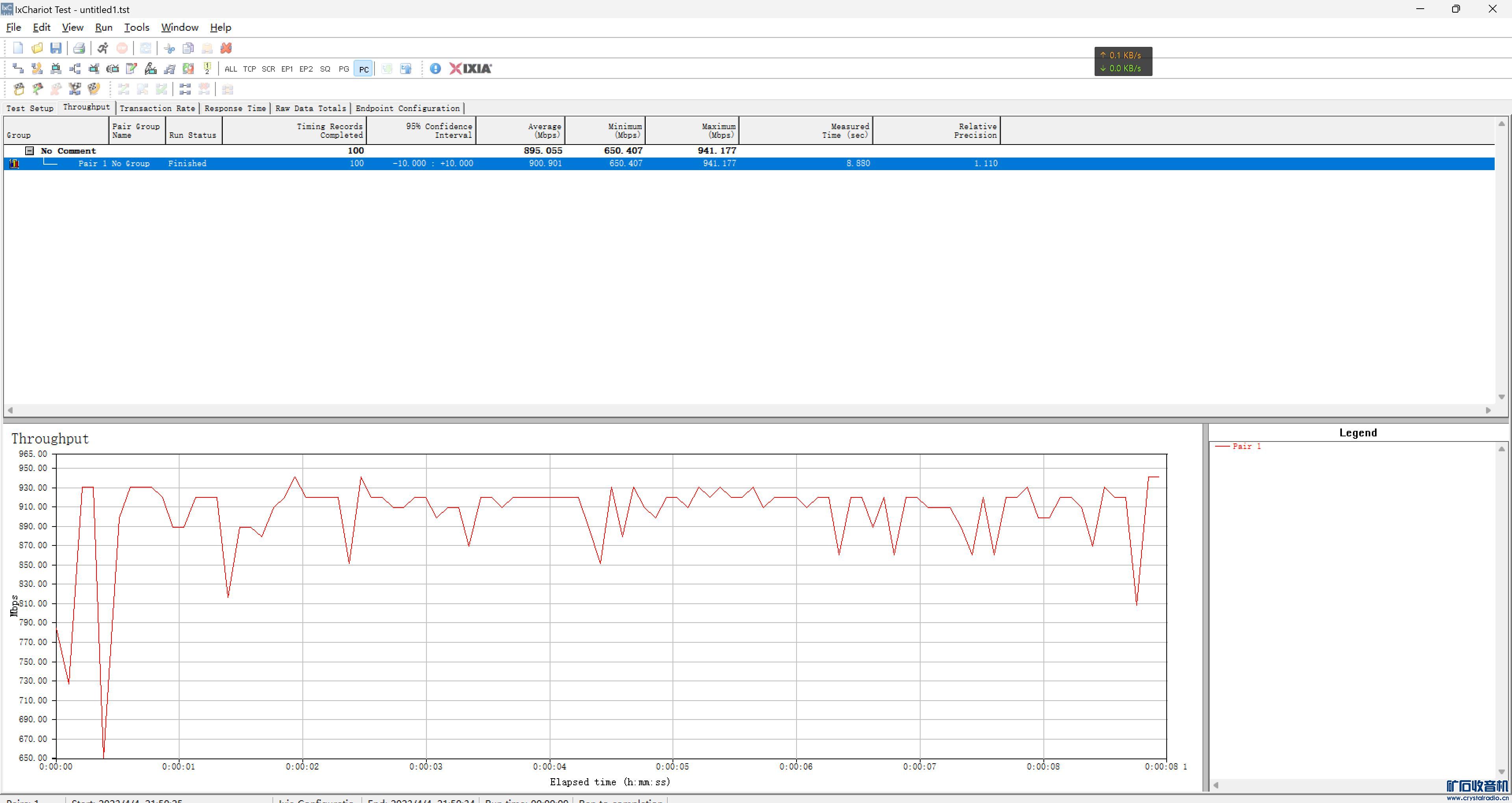Toggle the ALL pairs filter button
The height and width of the screenshot is (803, 1512).
231,69
